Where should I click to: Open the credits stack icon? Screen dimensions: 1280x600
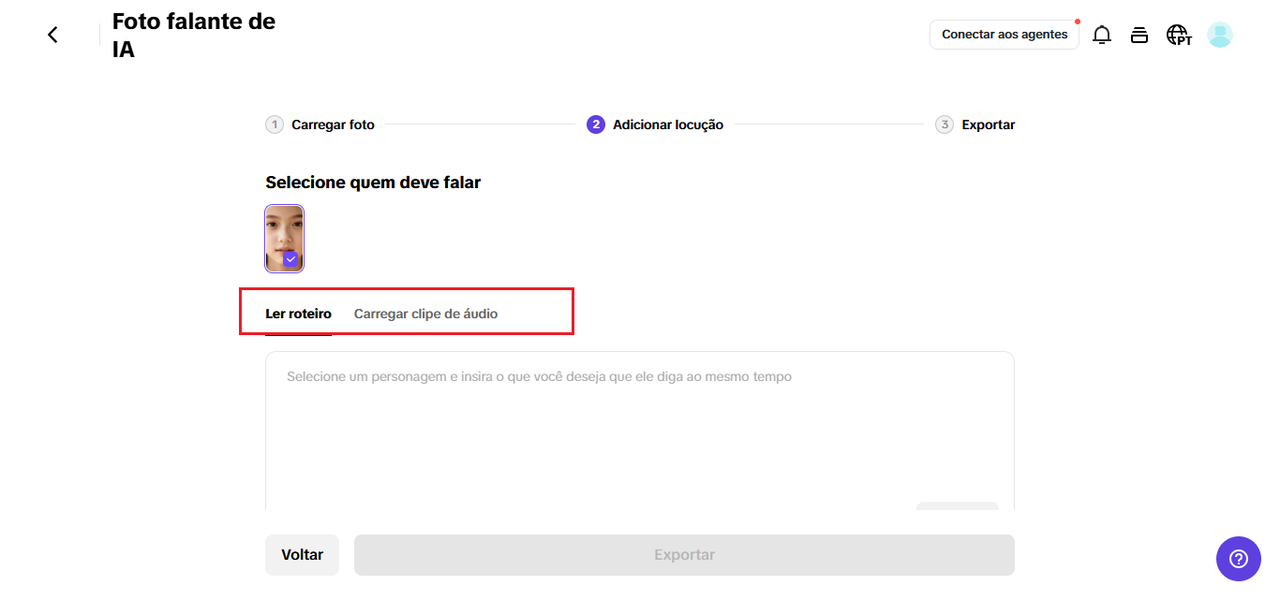coord(1139,35)
